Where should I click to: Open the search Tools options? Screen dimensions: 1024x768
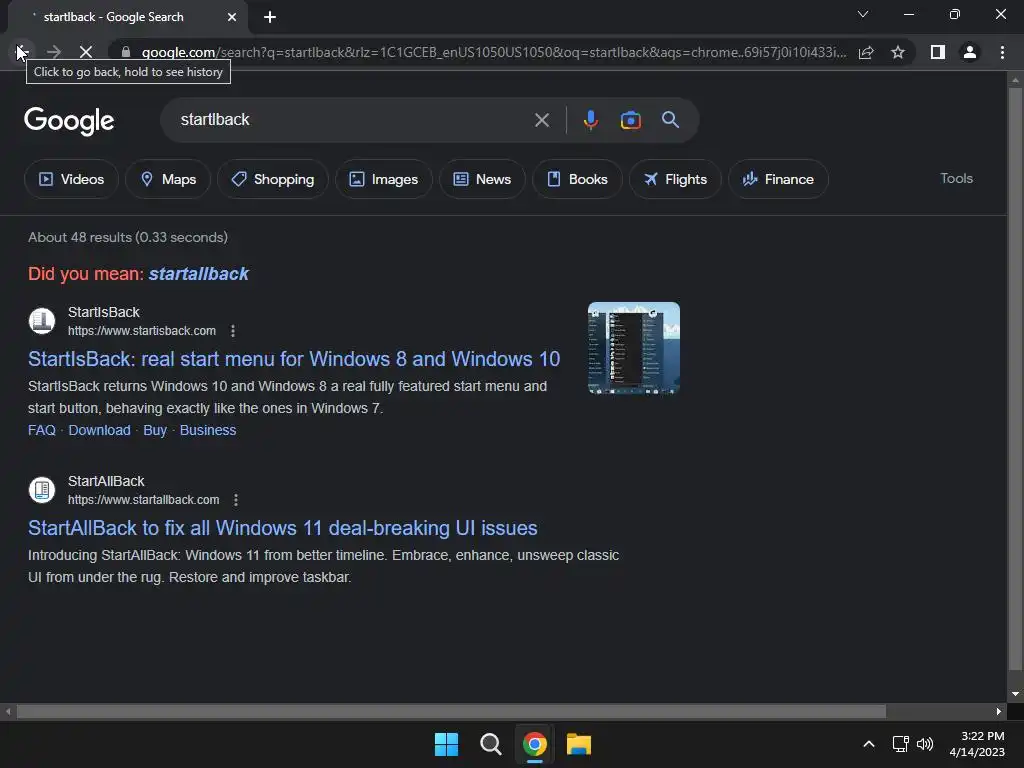[956, 178]
